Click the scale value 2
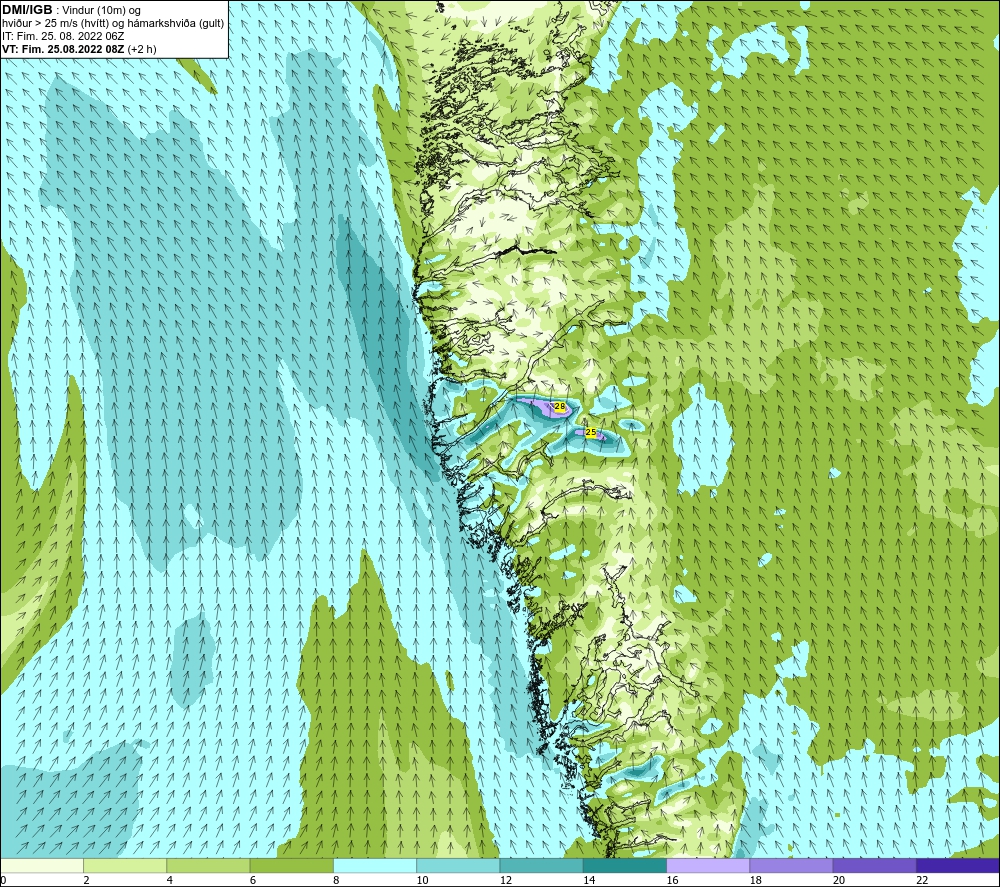Image resolution: width=1000 pixels, height=887 pixels. tap(86, 880)
